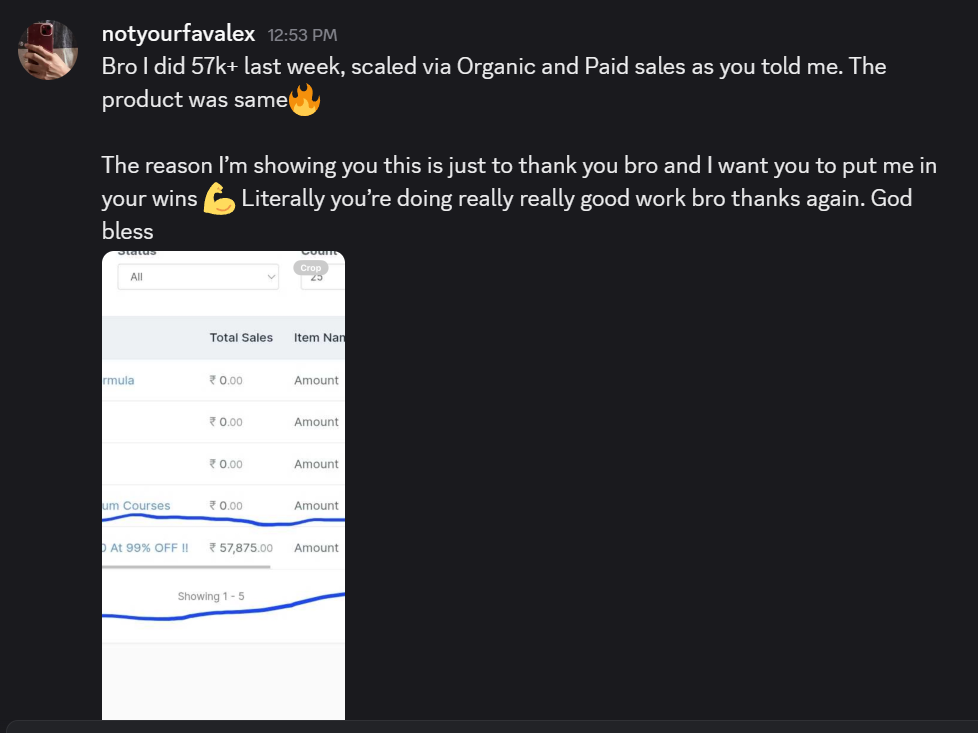Screen dimensions: 978x733
Task: Click the horizontal scrollbar under the table
Action: 186,567
